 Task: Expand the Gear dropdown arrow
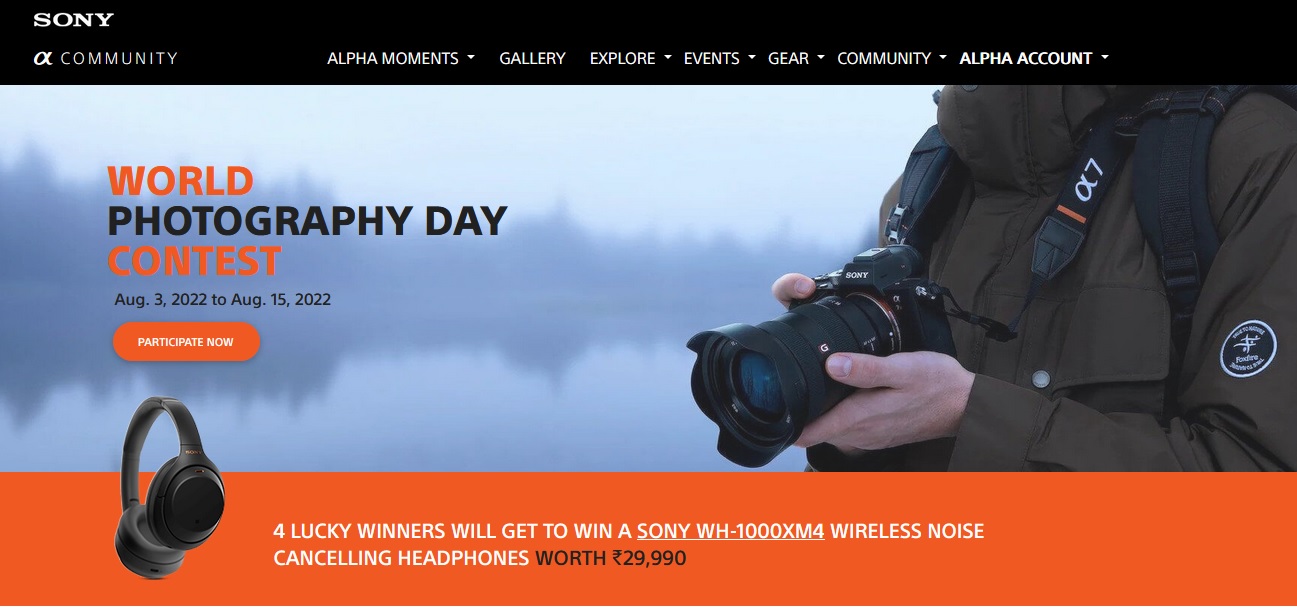coord(821,58)
